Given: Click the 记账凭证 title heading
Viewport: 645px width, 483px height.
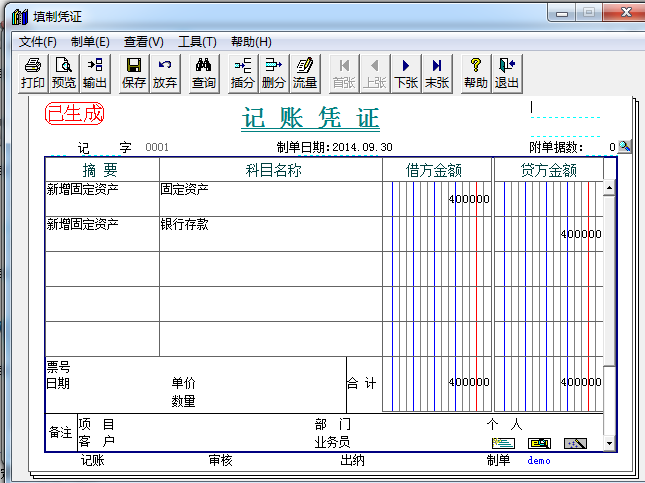Looking at the screenshot, I should (x=311, y=118).
